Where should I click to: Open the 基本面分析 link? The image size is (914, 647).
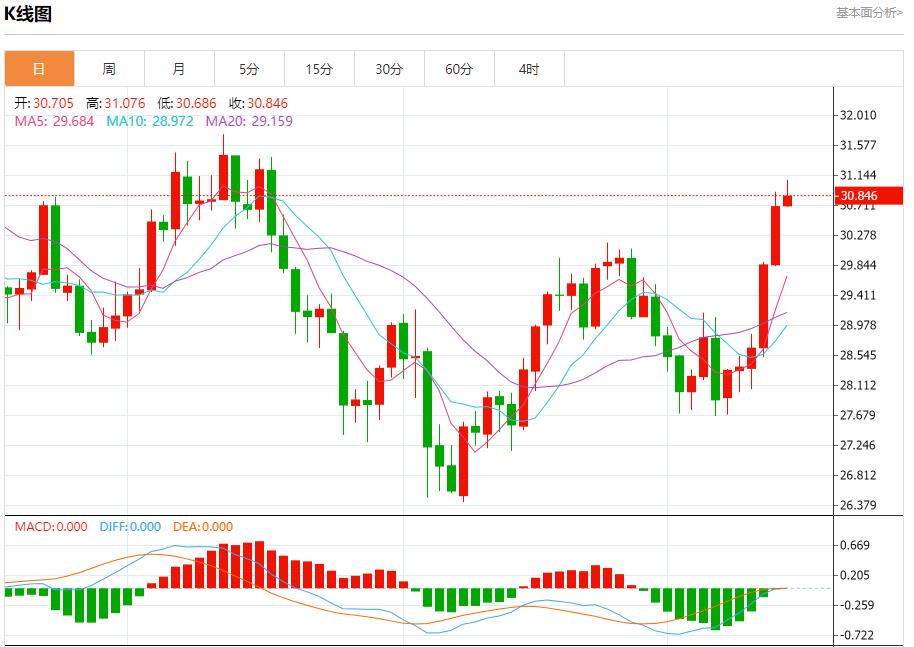pos(869,13)
